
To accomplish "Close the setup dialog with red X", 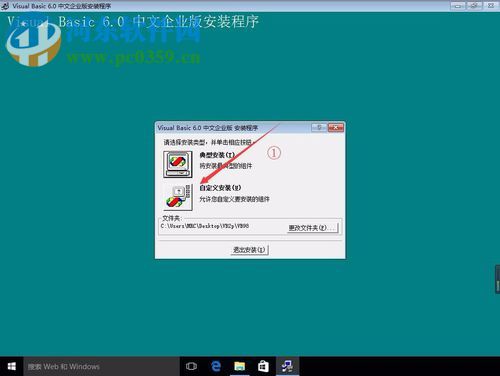I will (x=336, y=127).
